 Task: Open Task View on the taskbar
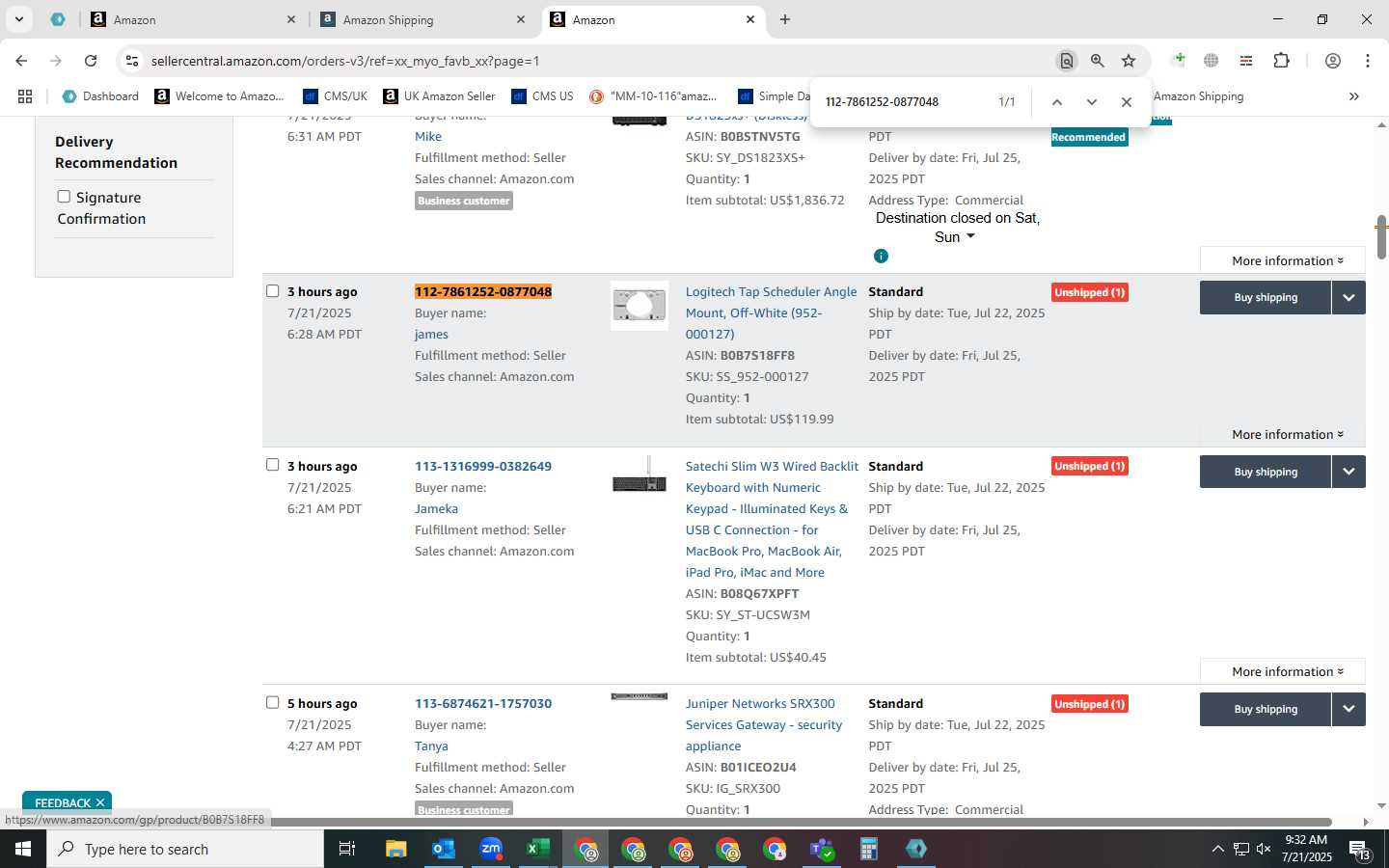(x=347, y=849)
